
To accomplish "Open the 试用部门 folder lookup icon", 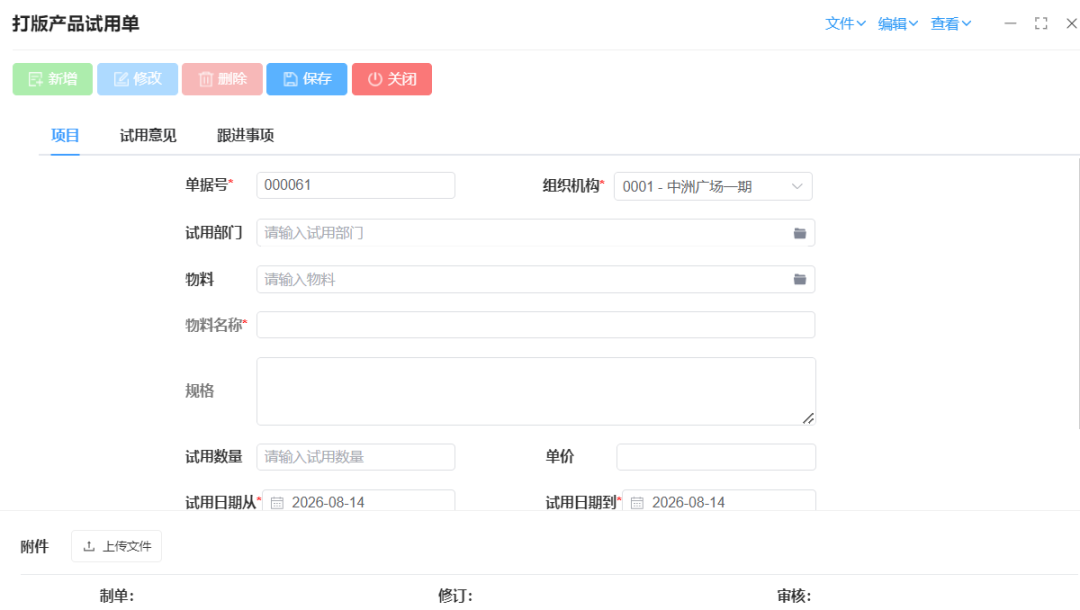I will click(800, 233).
